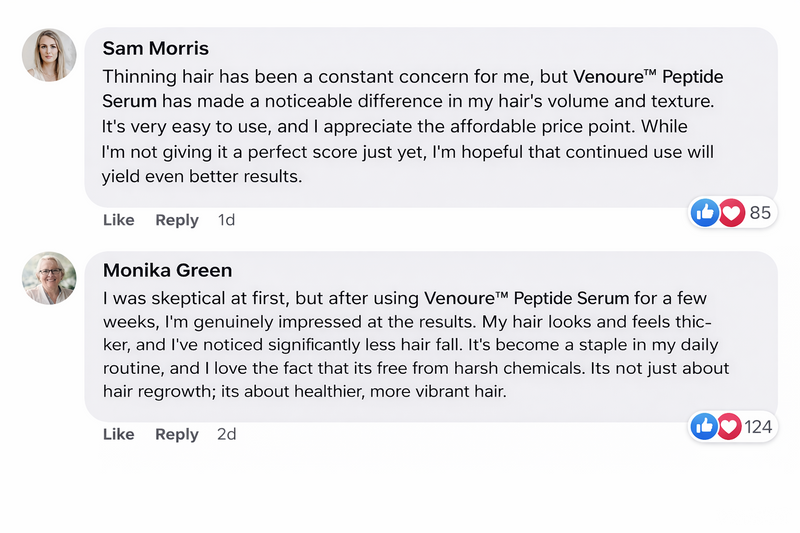This screenshot has height=533, width=800.
Task: Click the blue thumbs-up reaction on Sam Morris's comment
Action: tap(705, 212)
